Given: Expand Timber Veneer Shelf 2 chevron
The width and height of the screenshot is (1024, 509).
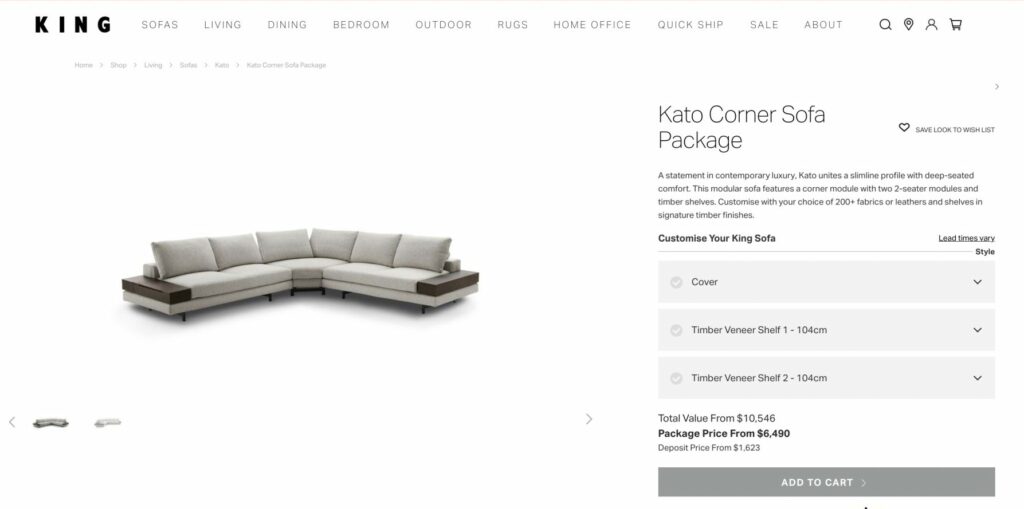Looking at the screenshot, I should pyautogui.click(x=977, y=378).
